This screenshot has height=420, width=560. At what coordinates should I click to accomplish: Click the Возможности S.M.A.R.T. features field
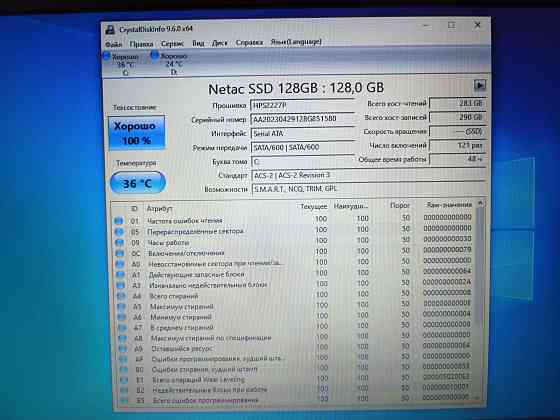[x=369, y=189]
